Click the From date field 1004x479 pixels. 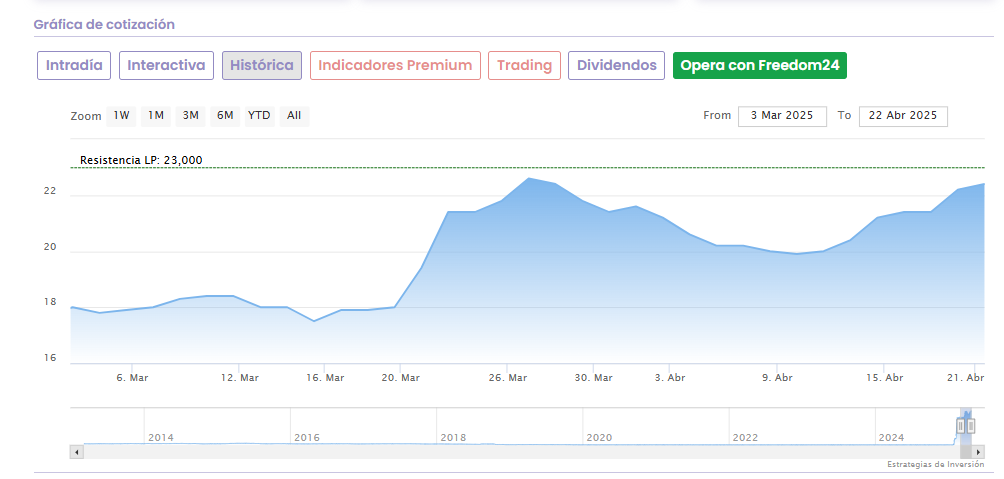[x=782, y=116]
